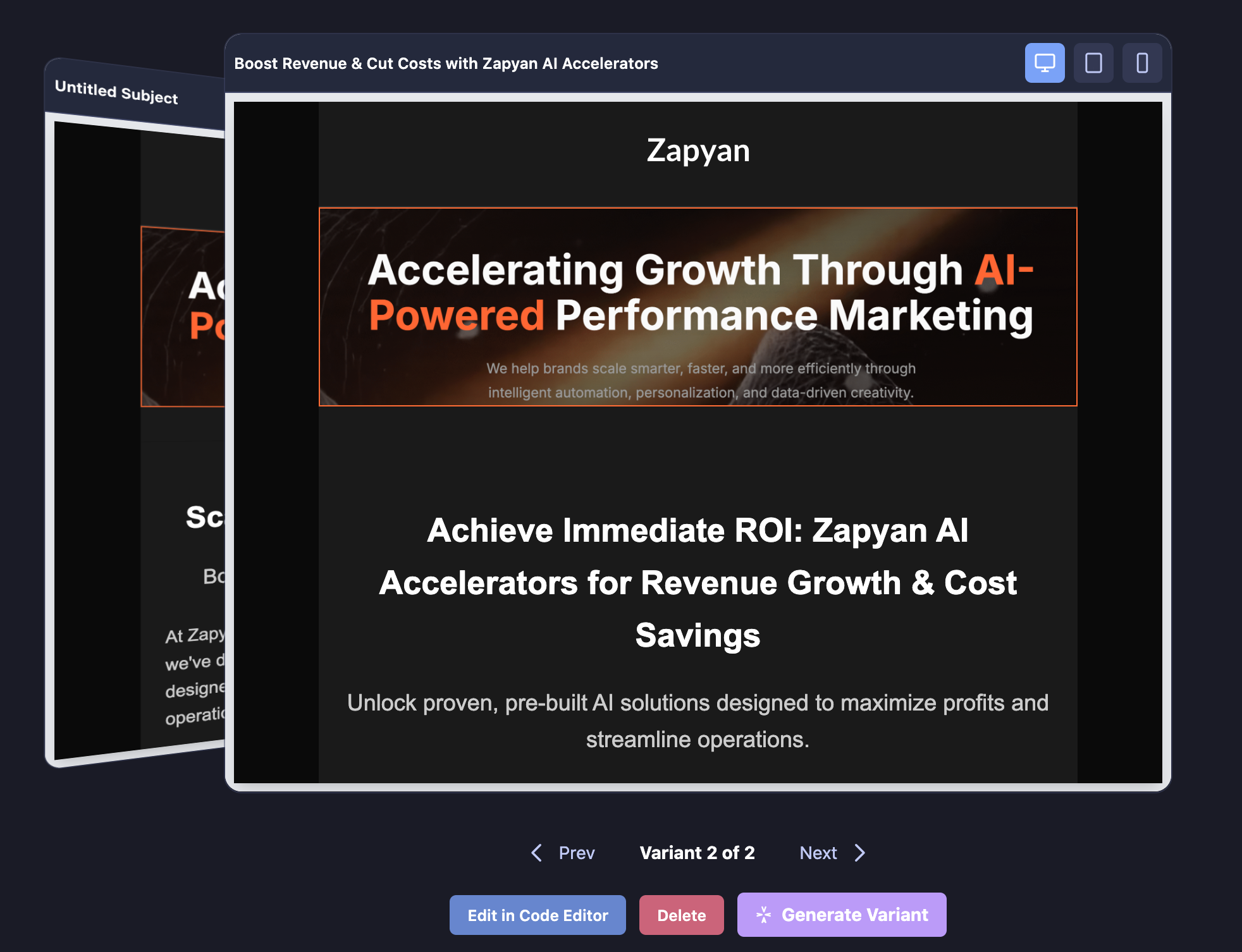
Task: Select the desktop preview icon
Action: [1045, 63]
